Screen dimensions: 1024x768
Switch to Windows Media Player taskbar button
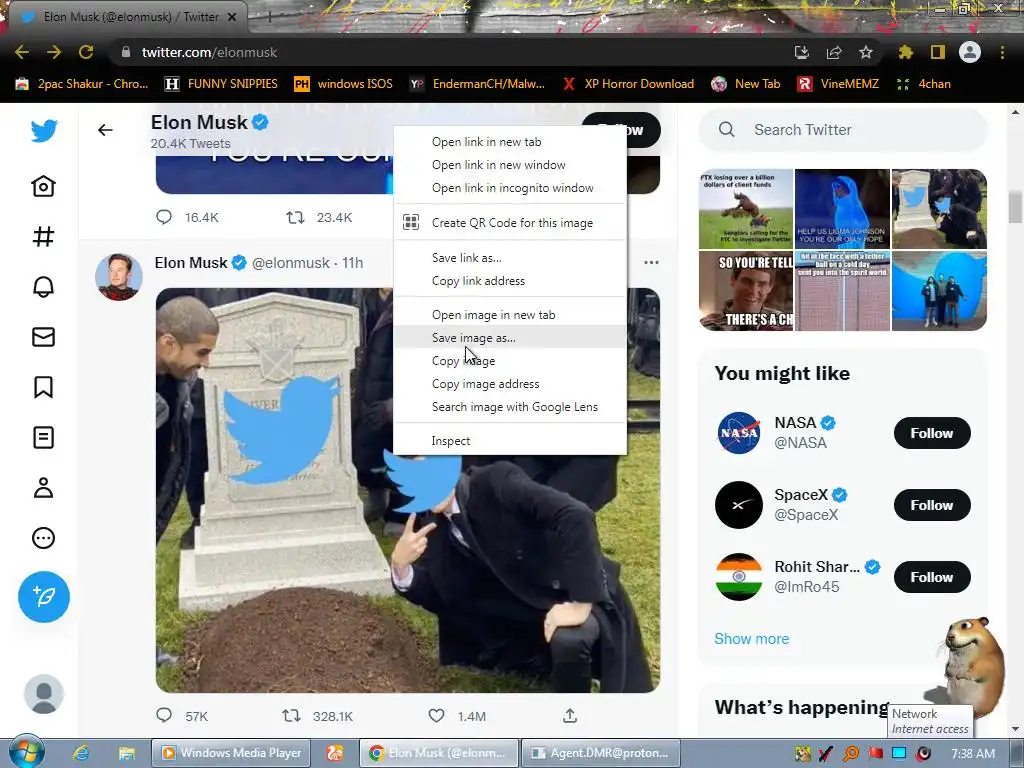tap(231, 753)
